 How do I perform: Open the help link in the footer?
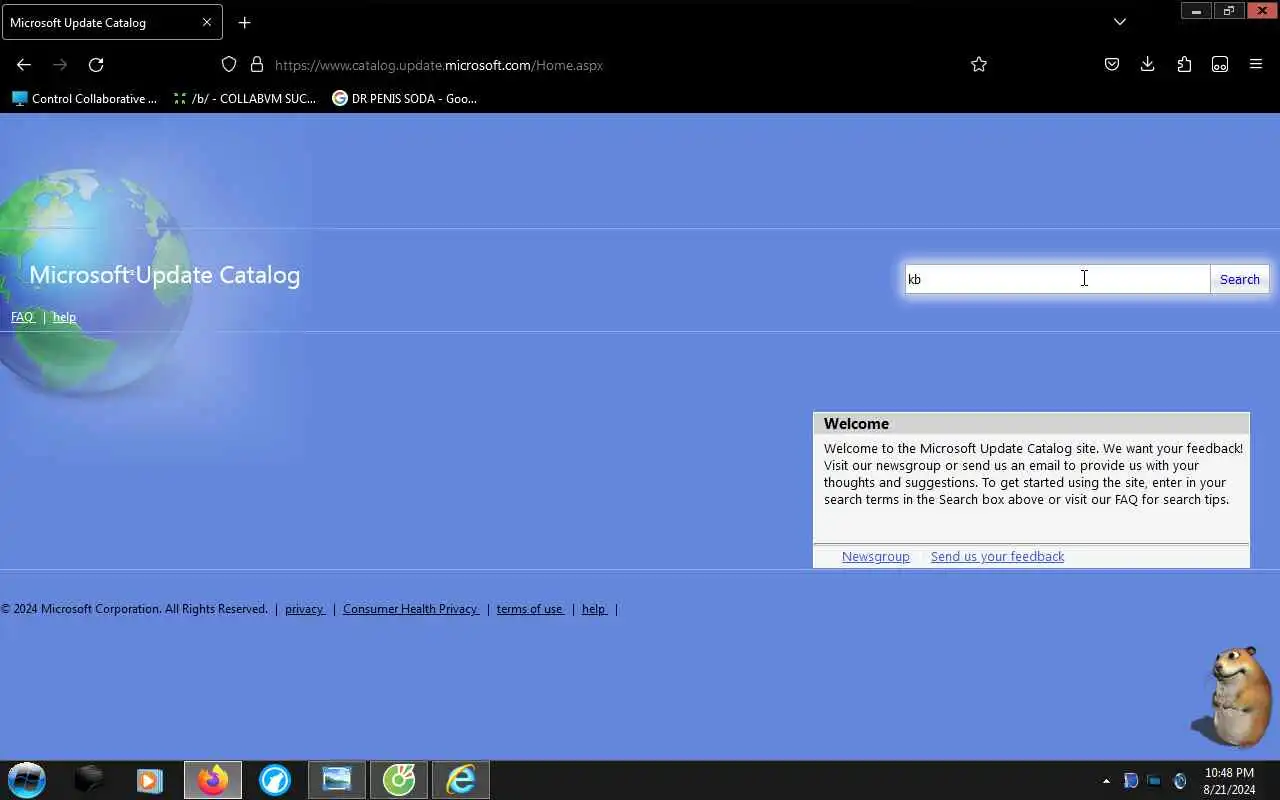tap(594, 609)
